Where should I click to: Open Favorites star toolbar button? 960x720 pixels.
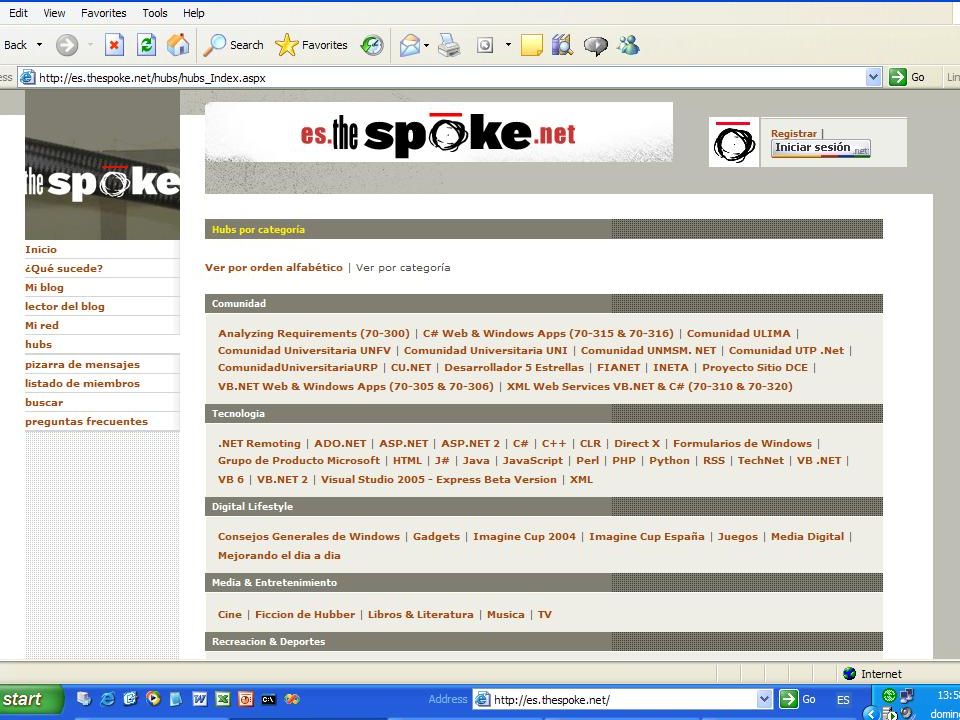311,45
